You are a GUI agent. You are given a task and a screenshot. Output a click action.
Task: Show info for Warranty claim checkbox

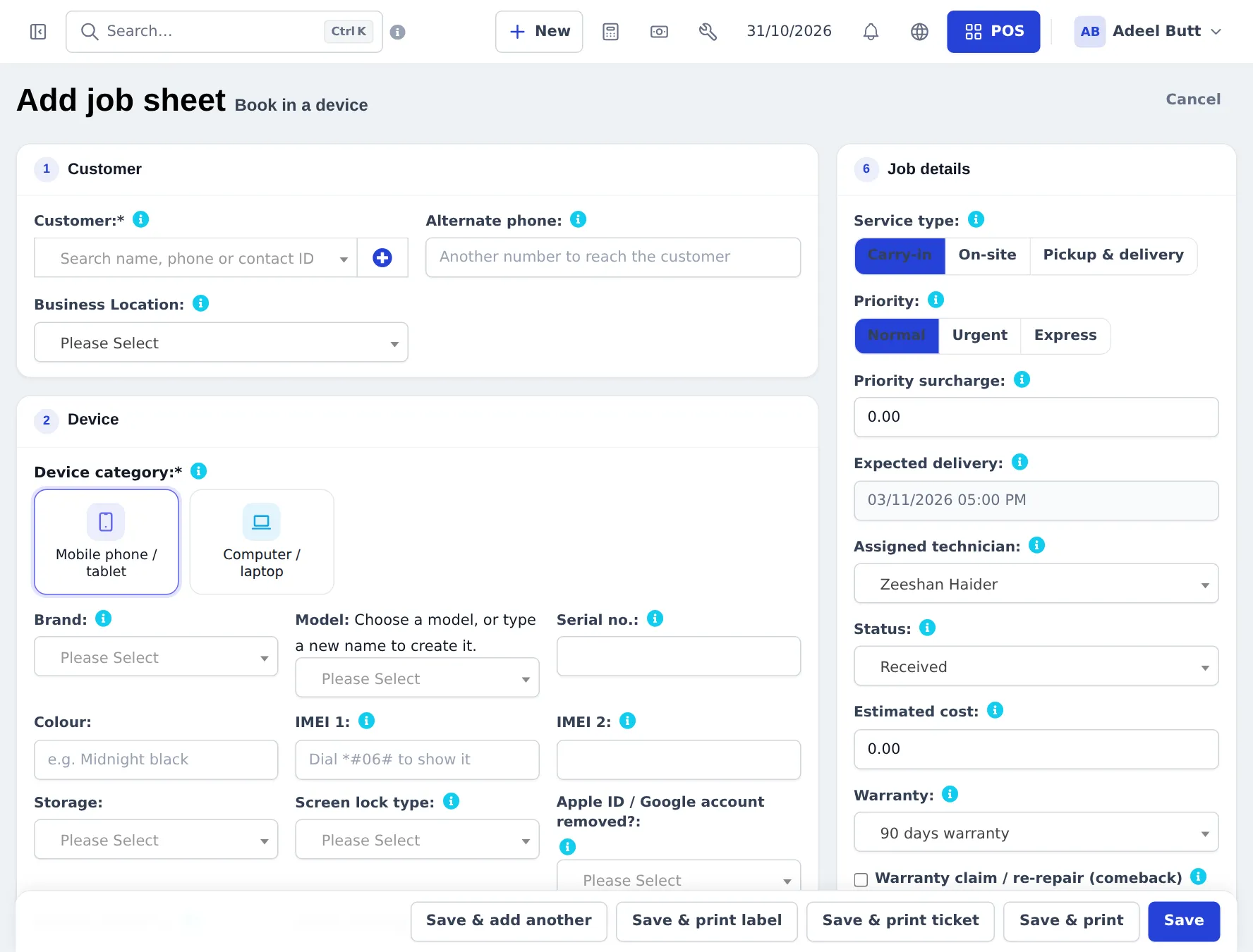tap(1199, 877)
